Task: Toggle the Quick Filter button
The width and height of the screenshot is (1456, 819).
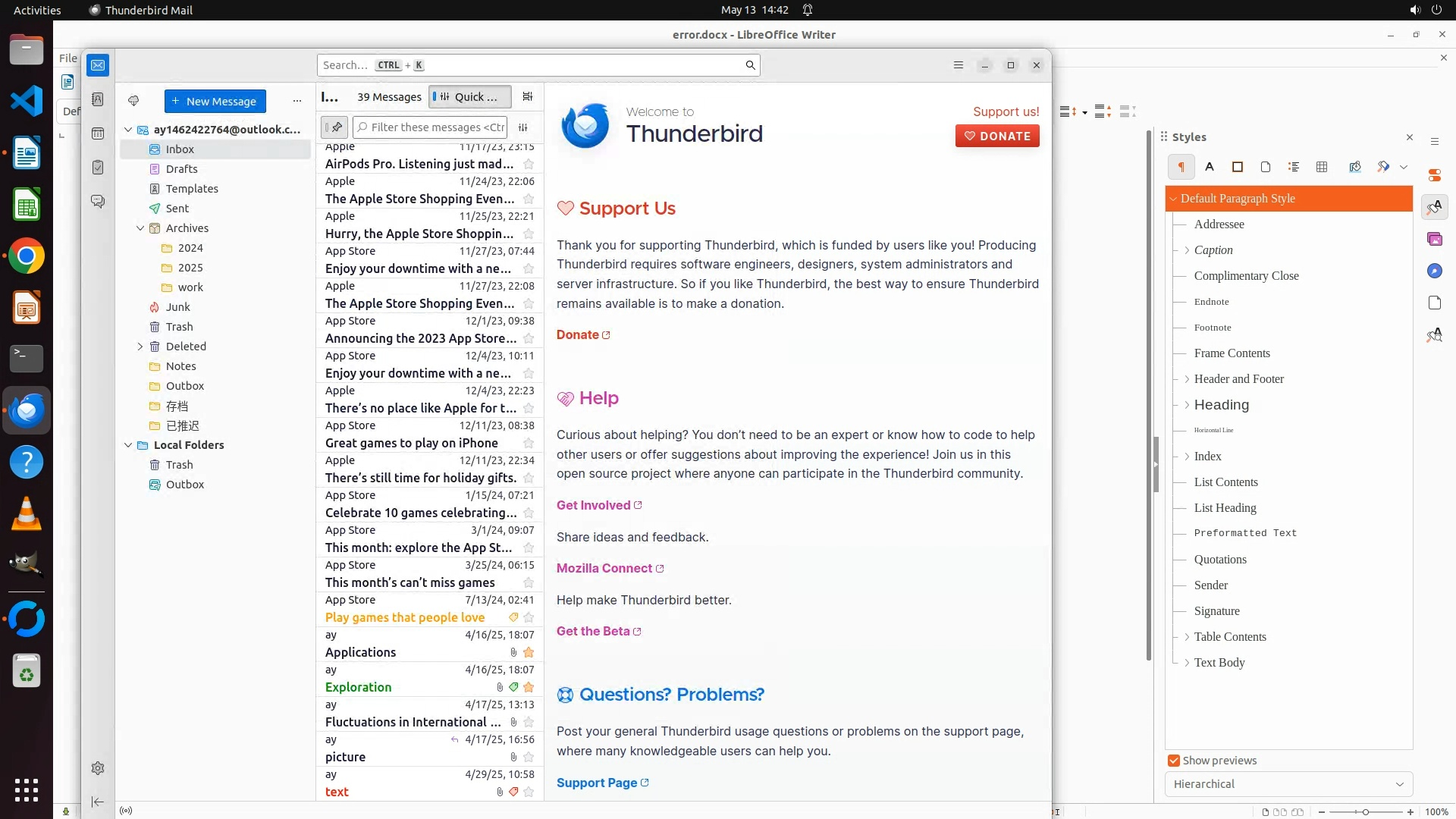Action: pos(469,96)
